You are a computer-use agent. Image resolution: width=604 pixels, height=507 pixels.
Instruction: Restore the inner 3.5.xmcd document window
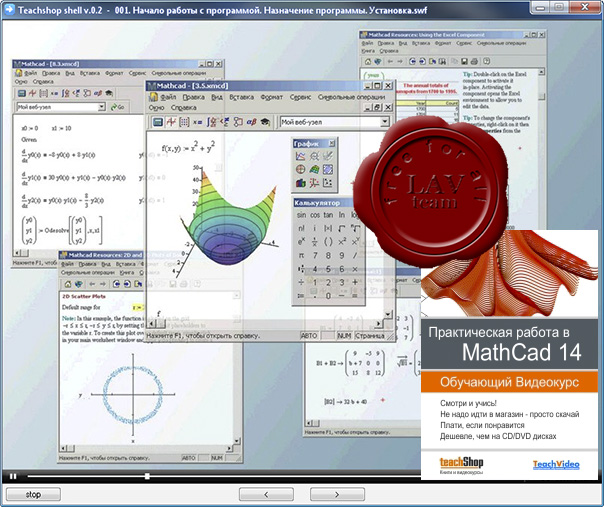coord(378,107)
